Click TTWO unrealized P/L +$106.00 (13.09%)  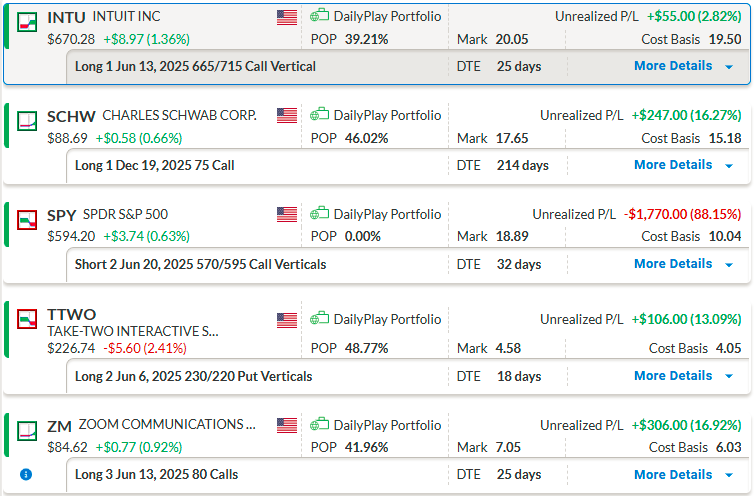tap(687, 319)
